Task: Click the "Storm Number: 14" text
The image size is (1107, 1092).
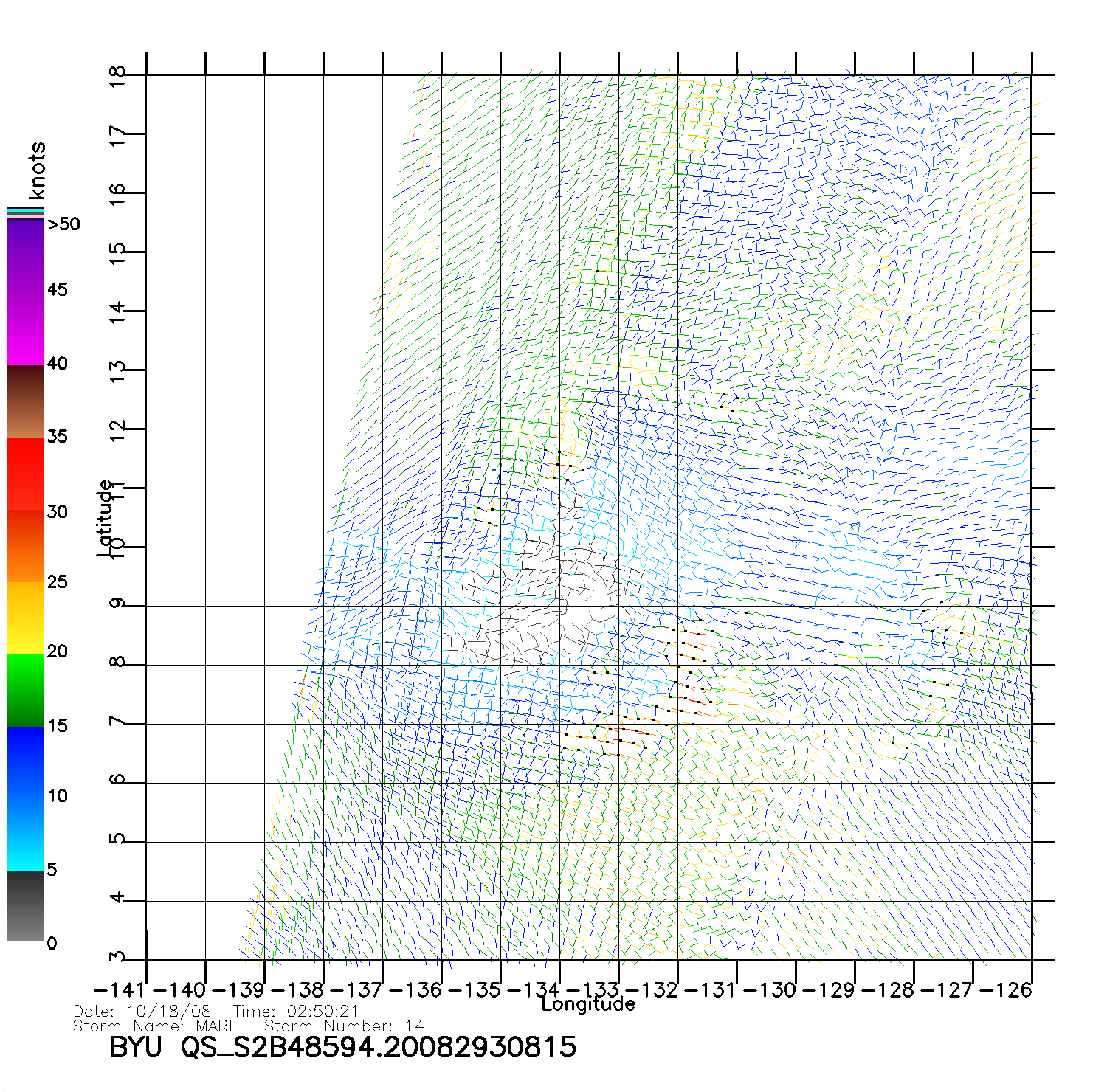Action: 344,1026
